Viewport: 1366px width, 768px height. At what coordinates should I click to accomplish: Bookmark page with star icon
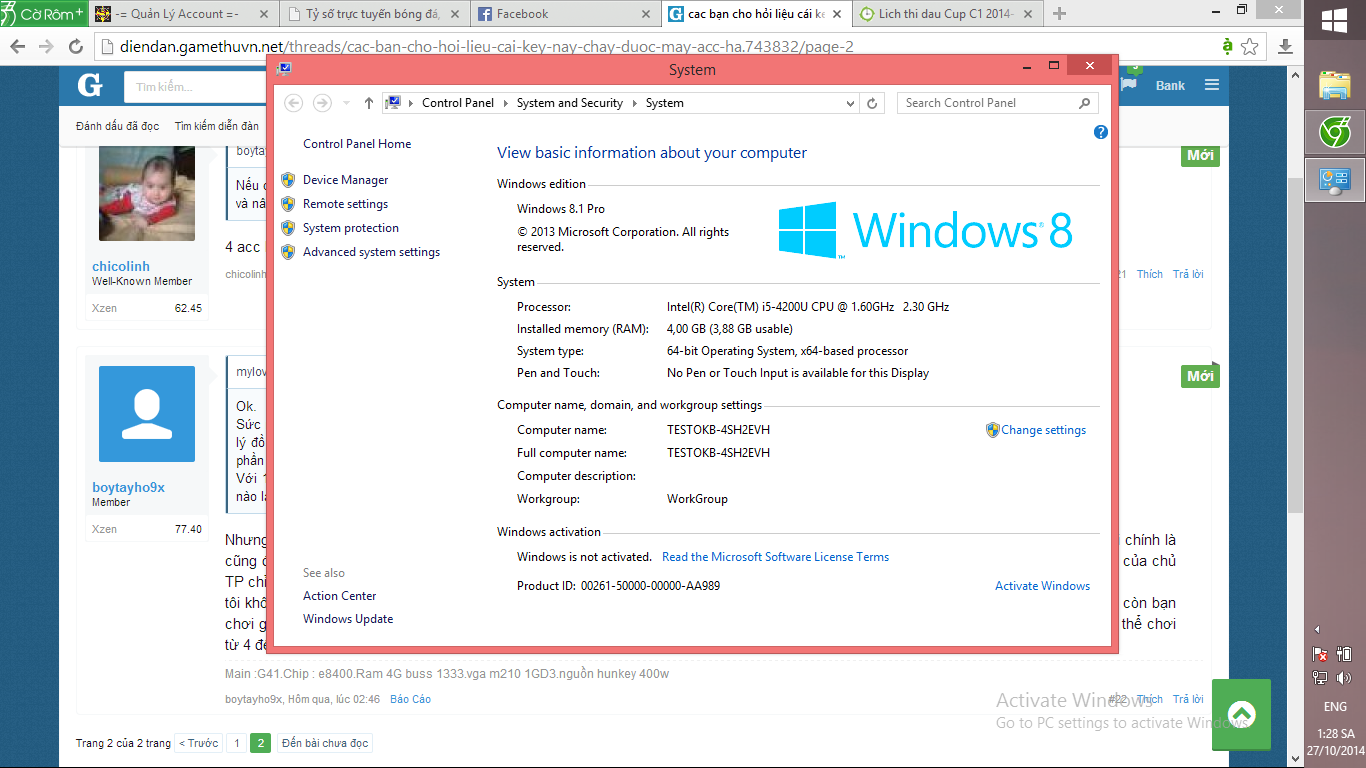tap(1249, 47)
